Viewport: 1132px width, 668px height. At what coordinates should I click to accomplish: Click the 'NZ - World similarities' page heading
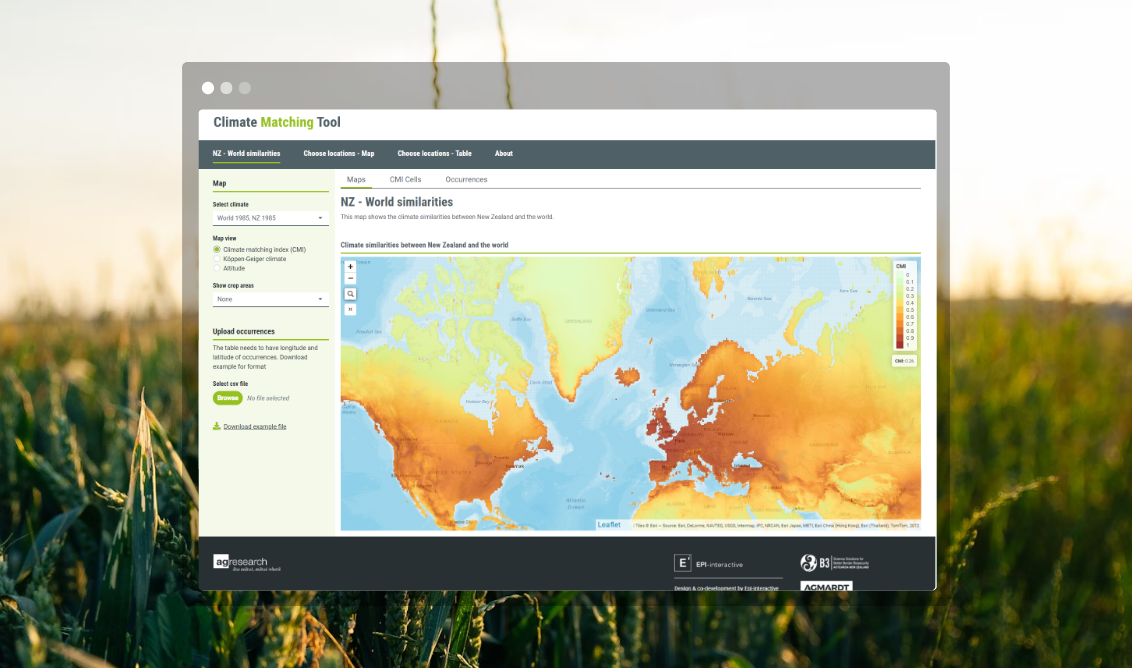tap(397, 202)
